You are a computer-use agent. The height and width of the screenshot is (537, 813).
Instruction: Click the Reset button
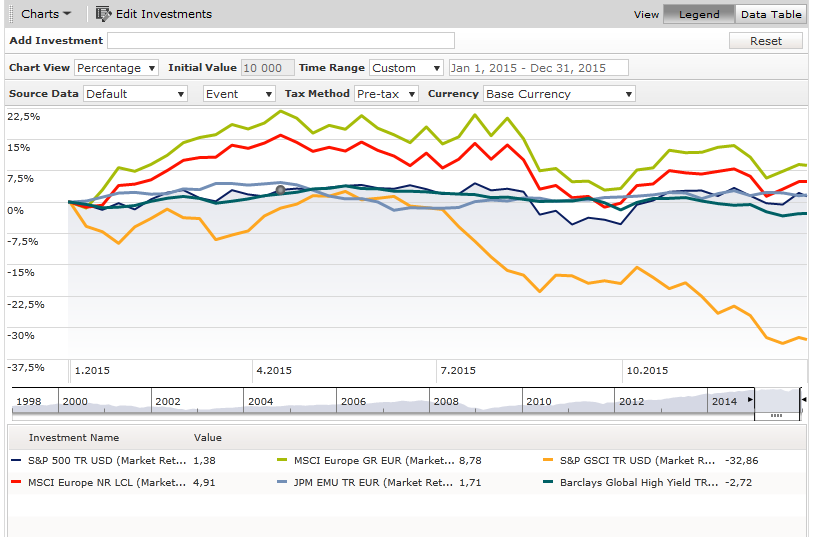click(766, 41)
